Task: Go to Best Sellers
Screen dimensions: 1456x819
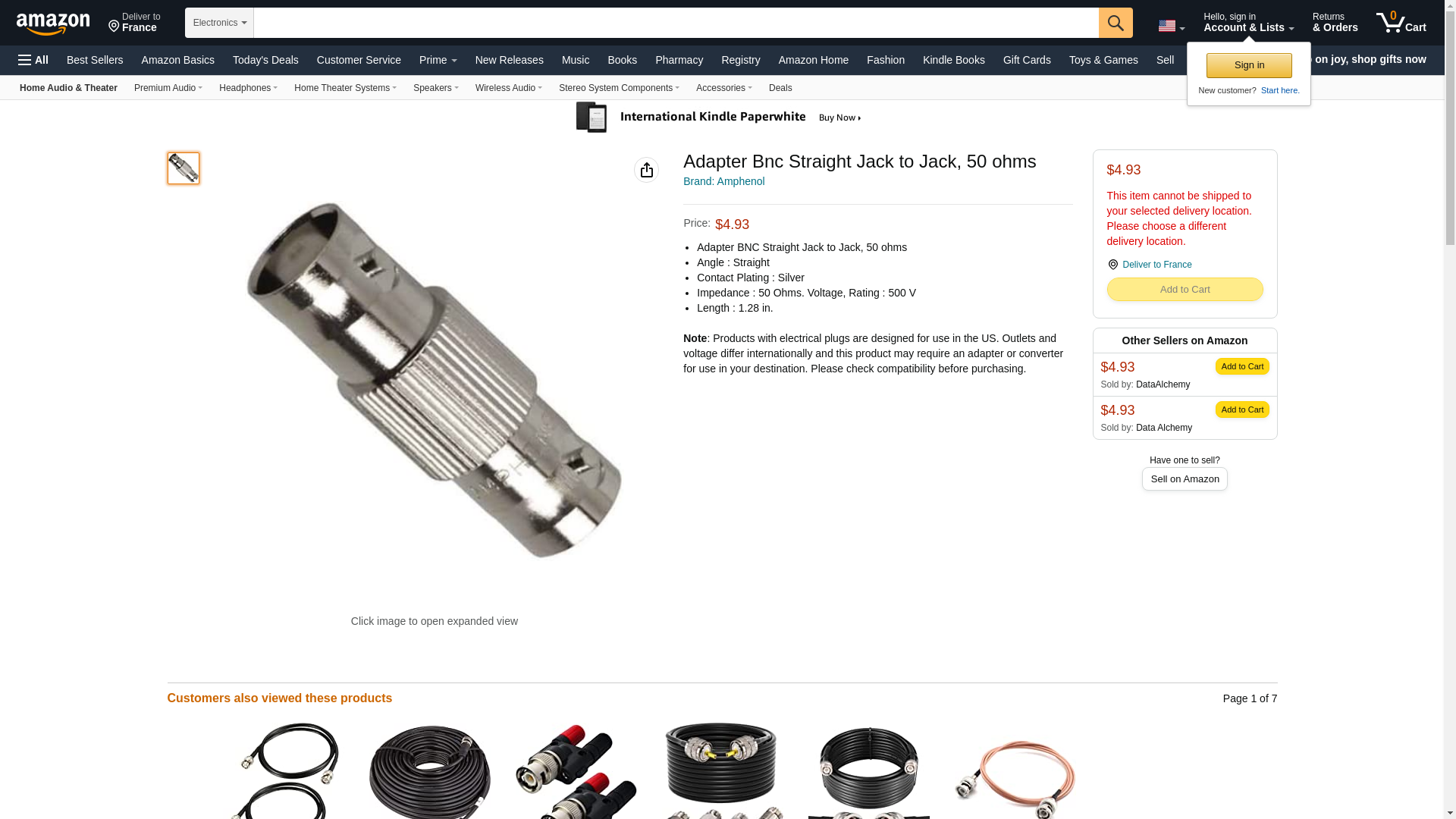Action: pyautogui.click(x=95, y=60)
